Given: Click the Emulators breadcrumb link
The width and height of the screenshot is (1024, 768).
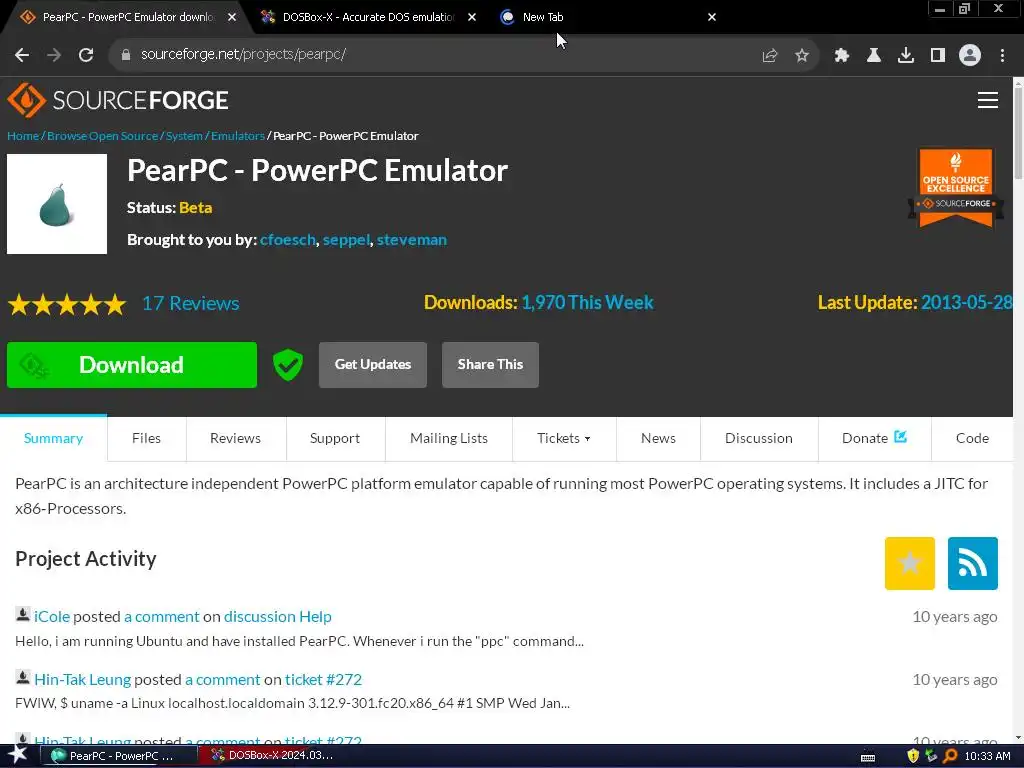Looking at the screenshot, I should [x=238, y=136].
